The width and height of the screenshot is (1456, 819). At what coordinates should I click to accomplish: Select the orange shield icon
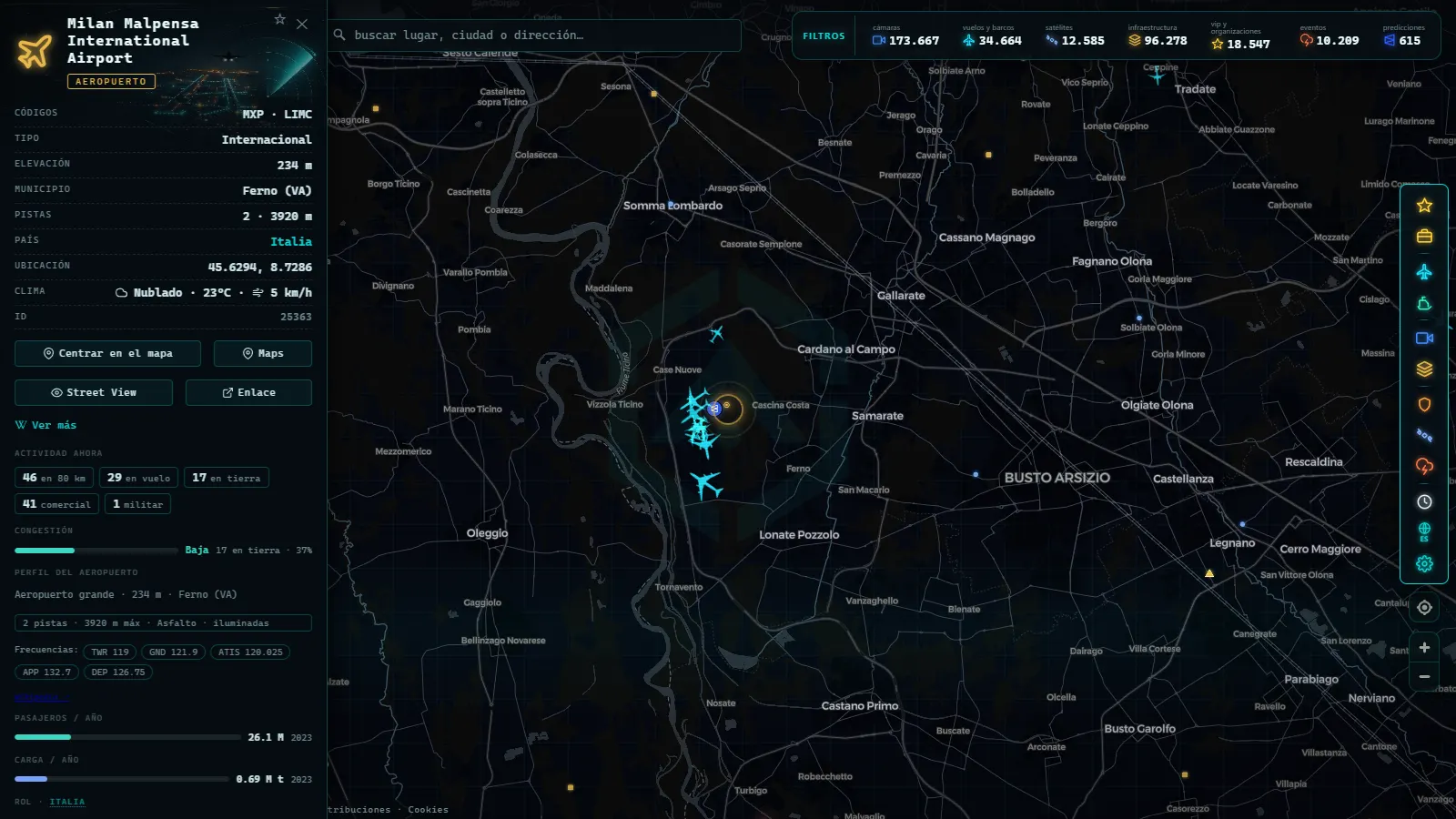(x=1424, y=404)
